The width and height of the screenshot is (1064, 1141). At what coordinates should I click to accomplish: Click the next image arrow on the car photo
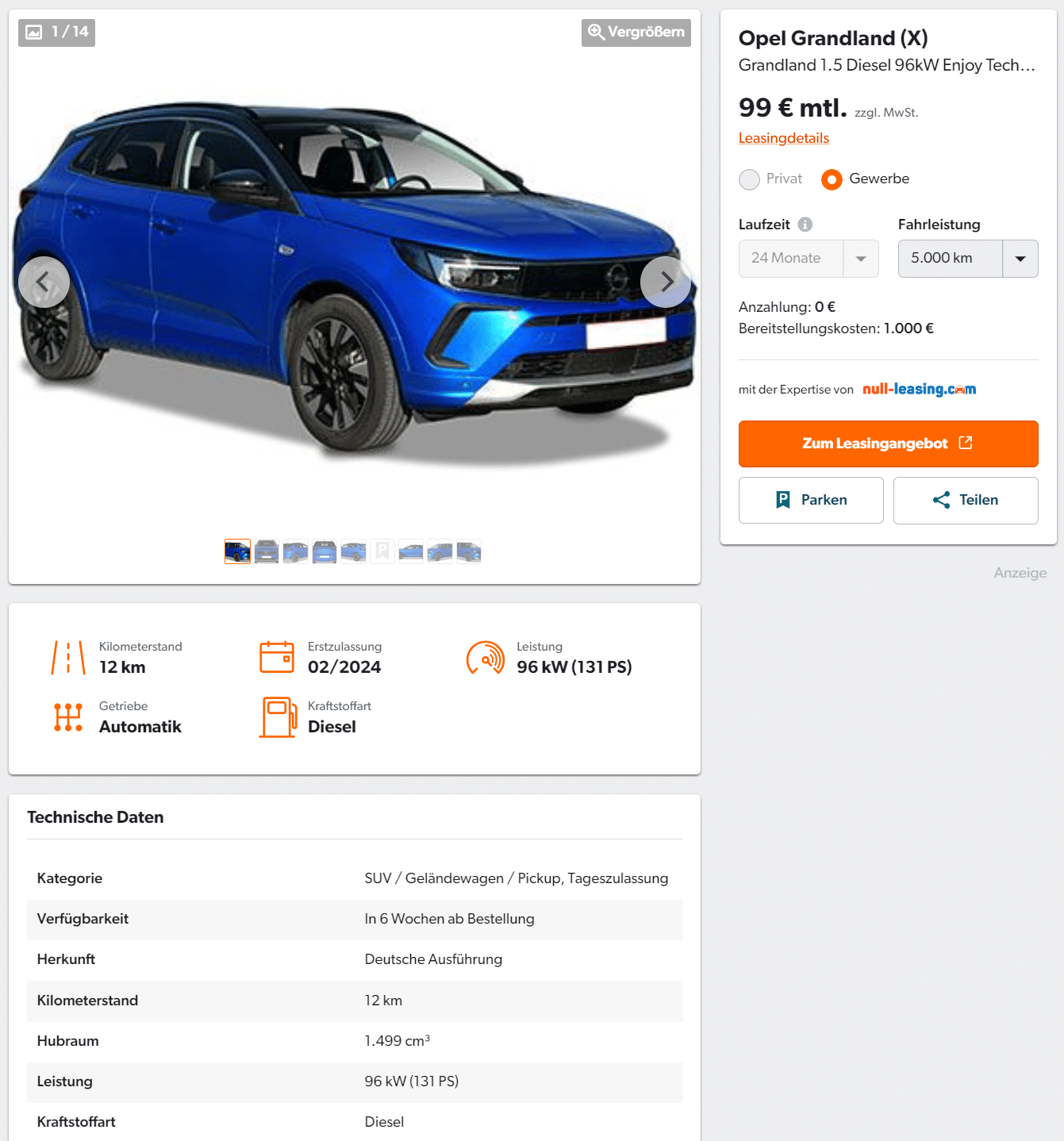point(666,282)
